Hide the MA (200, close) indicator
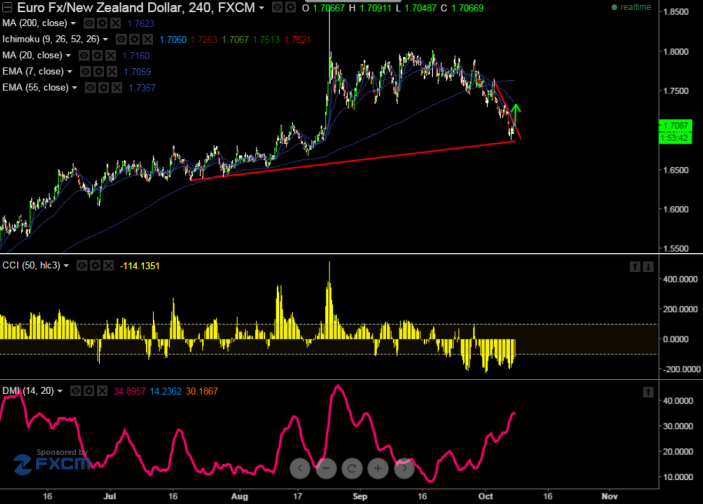The height and width of the screenshot is (504, 703). point(89,23)
